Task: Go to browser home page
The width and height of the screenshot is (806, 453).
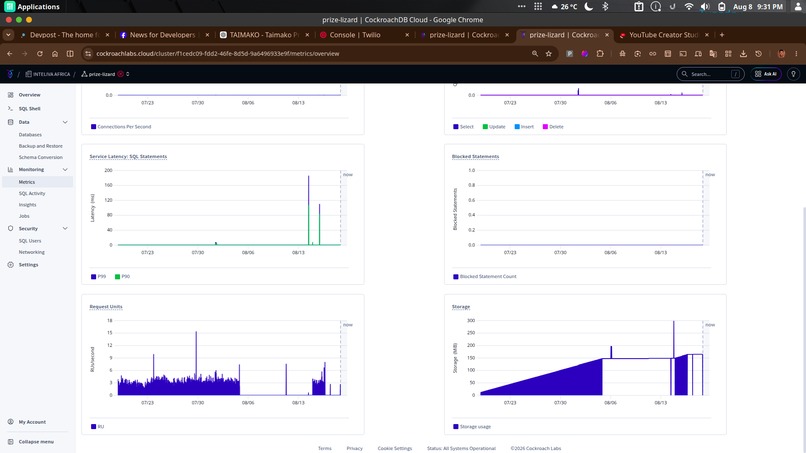Action: click(x=55, y=53)
